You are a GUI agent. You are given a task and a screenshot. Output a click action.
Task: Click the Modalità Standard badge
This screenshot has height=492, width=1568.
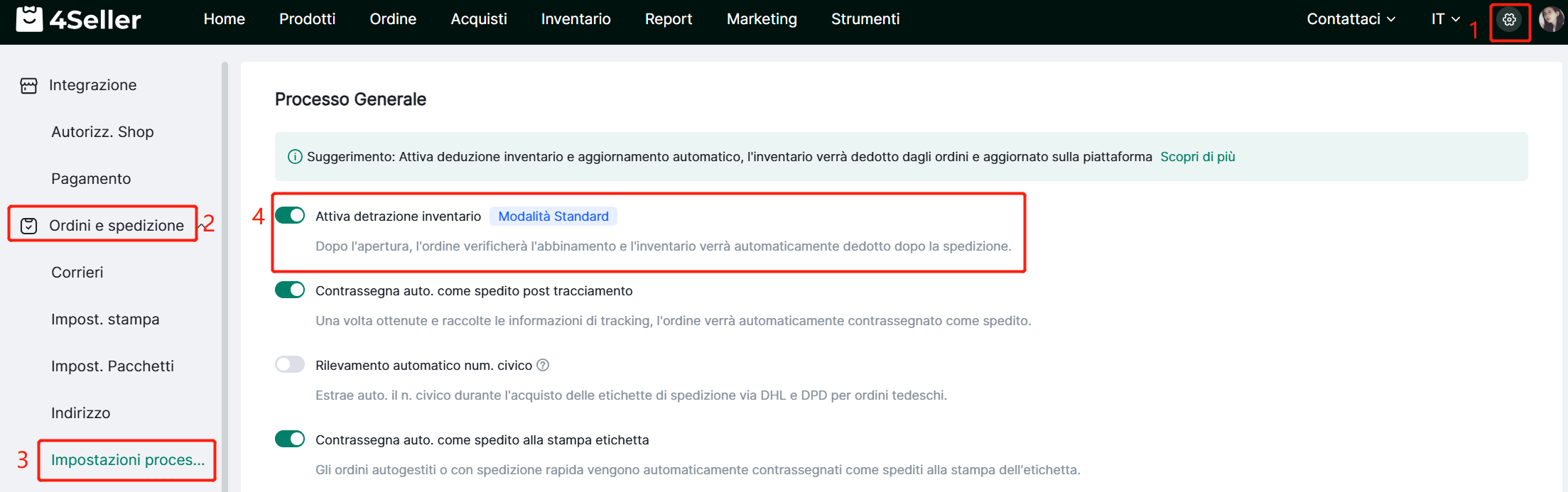[x=553, y=217]
